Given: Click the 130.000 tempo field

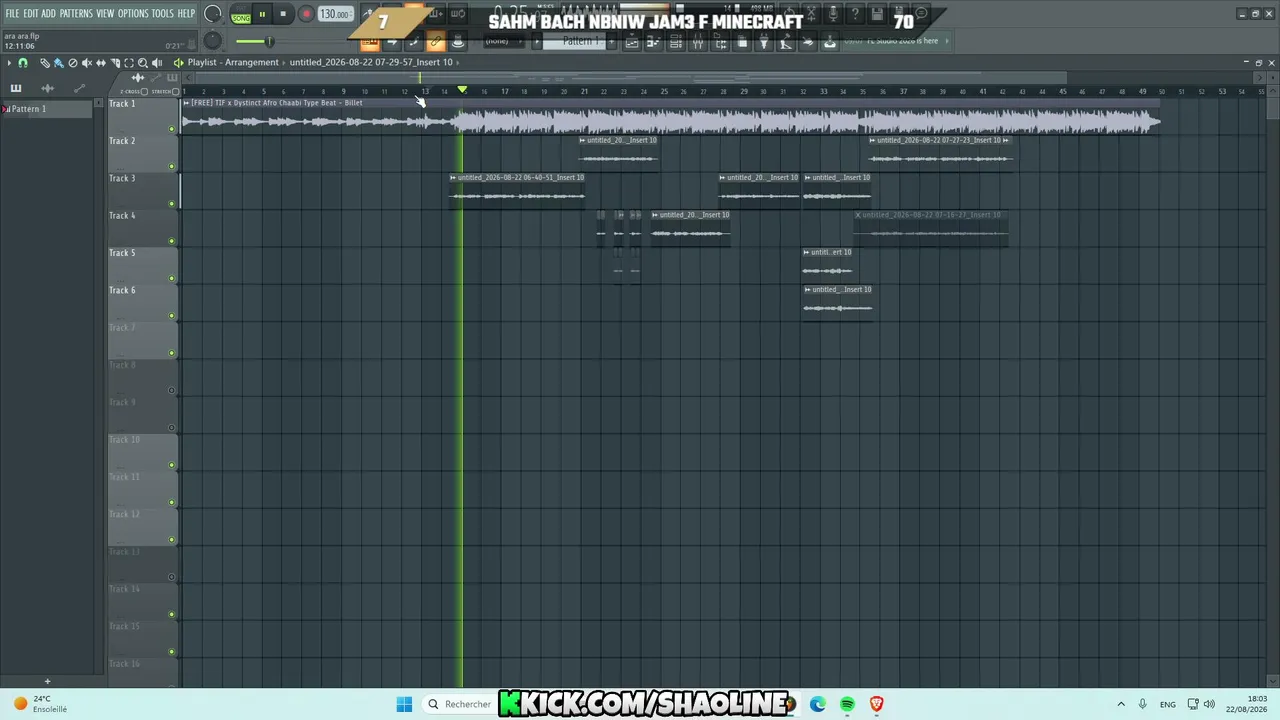Looking at the screenshot, I should point(335,14).
